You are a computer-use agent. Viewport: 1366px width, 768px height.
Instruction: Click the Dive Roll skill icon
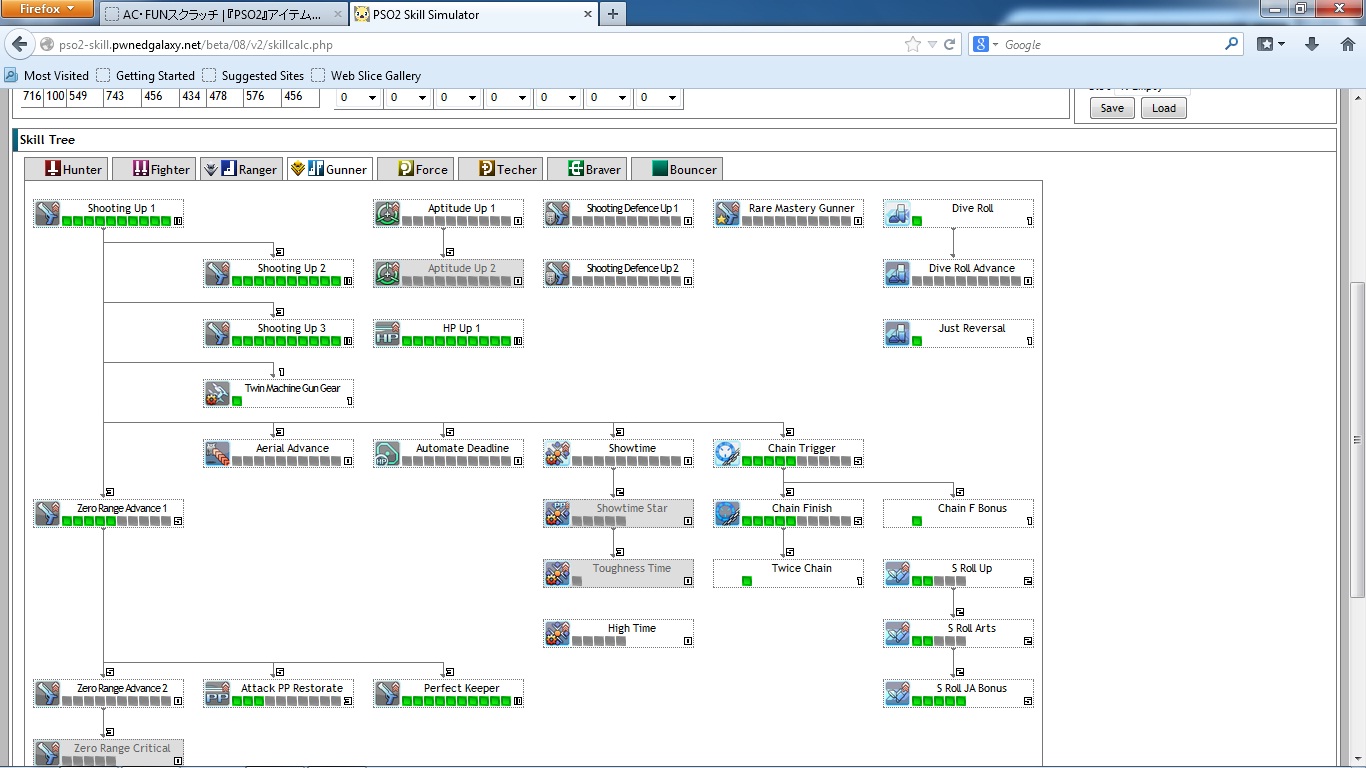coord(898,214)
